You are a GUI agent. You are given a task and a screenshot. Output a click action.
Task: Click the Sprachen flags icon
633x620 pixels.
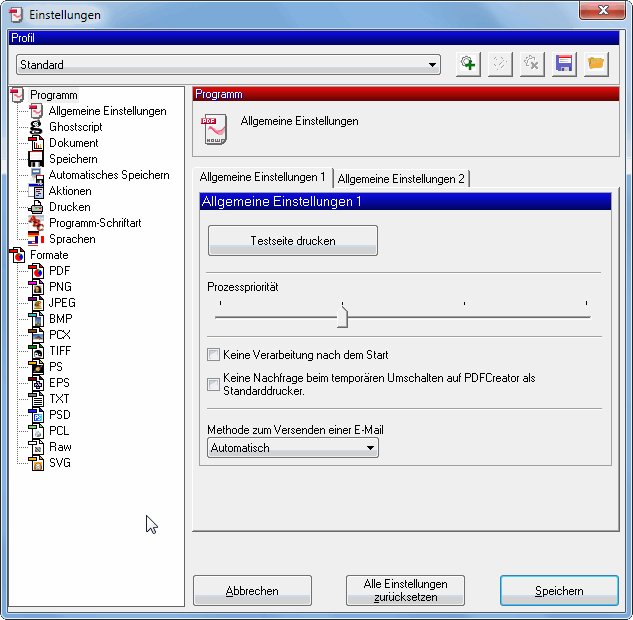(x=36, y=239)
